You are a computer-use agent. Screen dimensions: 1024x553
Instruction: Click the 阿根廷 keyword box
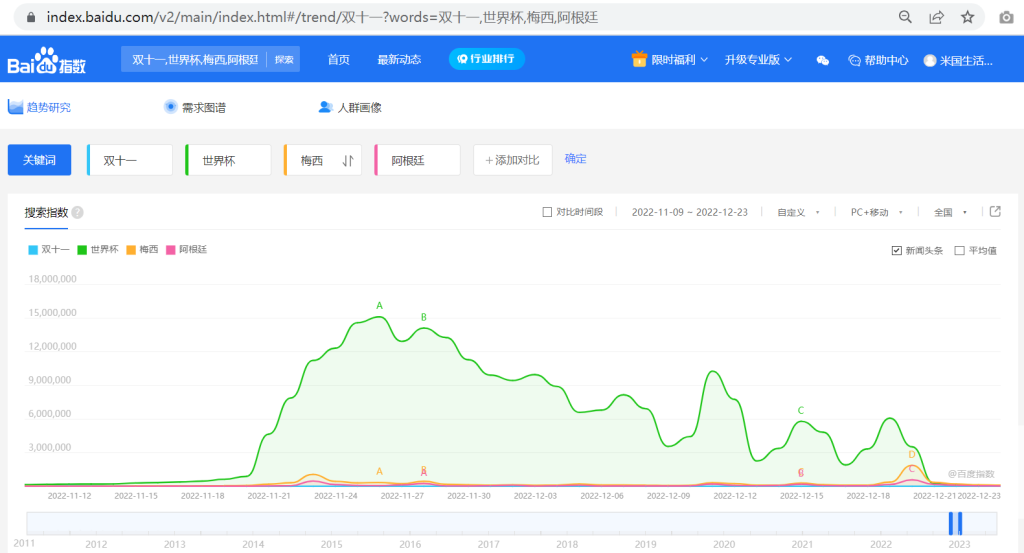(418, 160)
